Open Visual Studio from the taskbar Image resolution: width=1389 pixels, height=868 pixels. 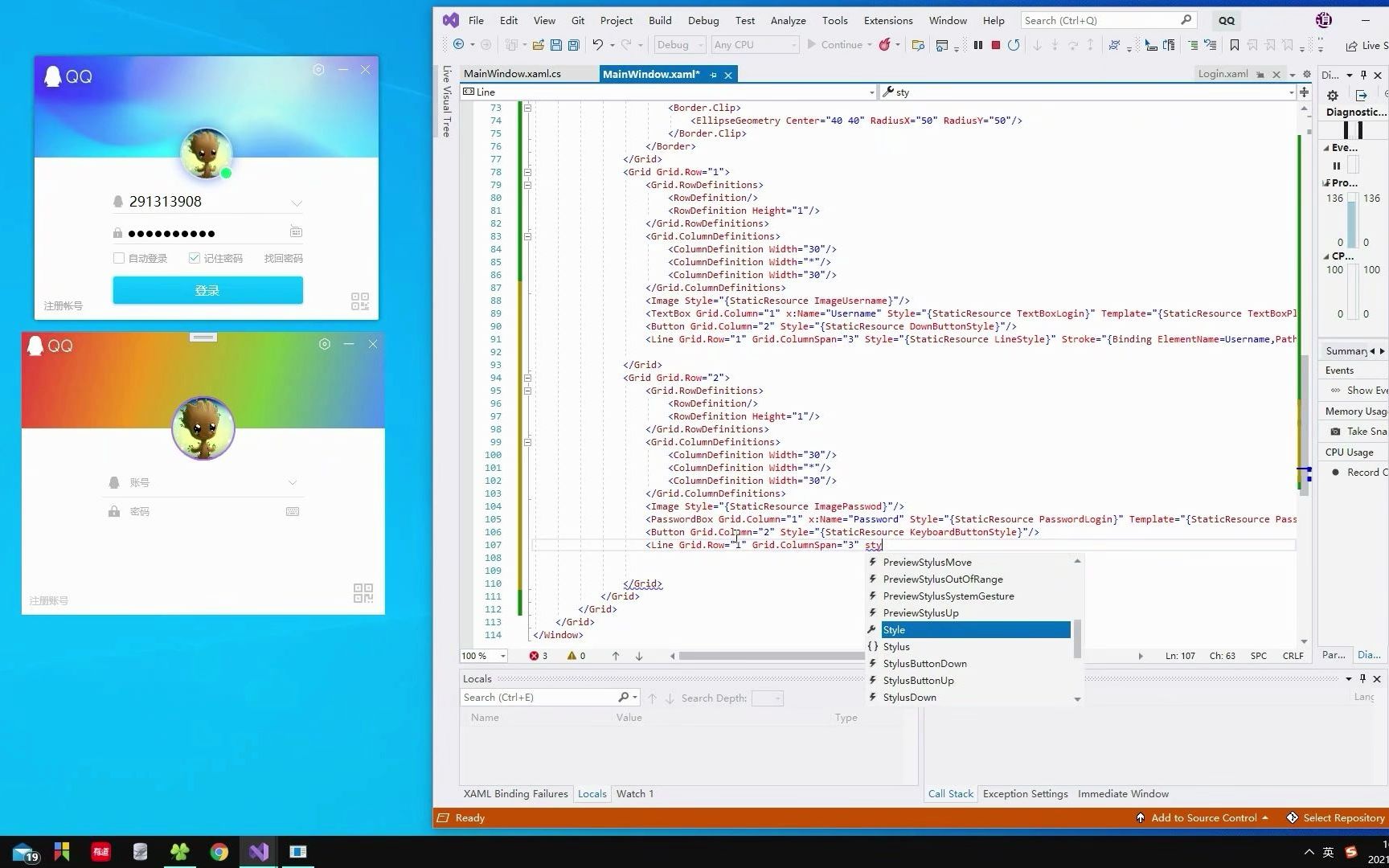point(259,851)
